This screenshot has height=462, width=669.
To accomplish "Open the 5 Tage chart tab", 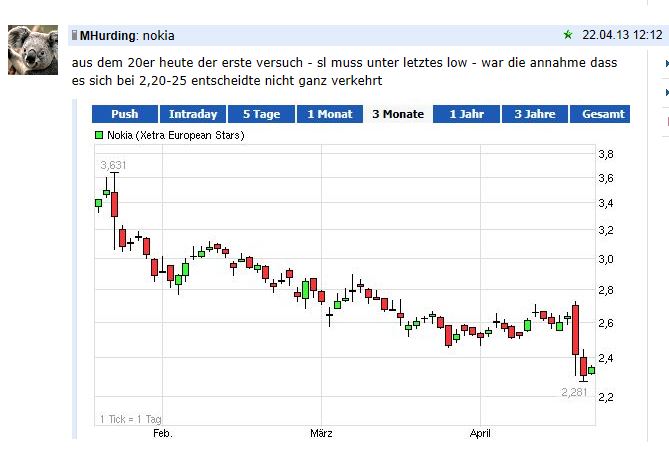I will [262, 114].
